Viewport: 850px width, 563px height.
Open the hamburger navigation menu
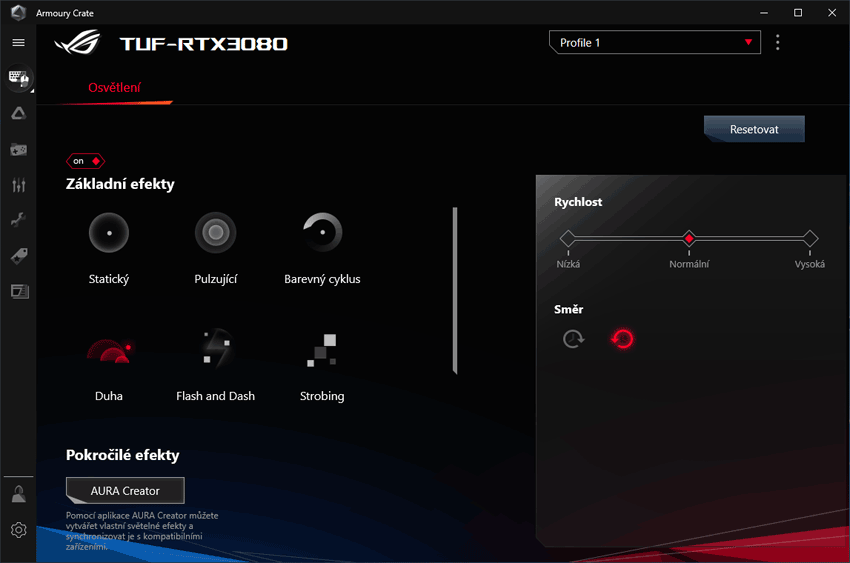[x=18, y=42]
